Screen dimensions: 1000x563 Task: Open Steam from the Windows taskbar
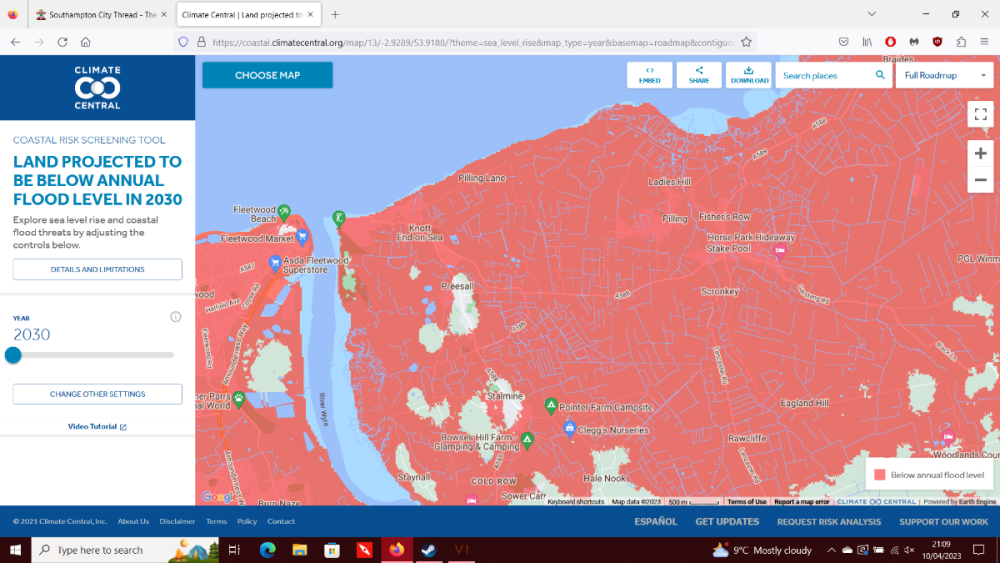pyautogui.click(x=427, y=550)
